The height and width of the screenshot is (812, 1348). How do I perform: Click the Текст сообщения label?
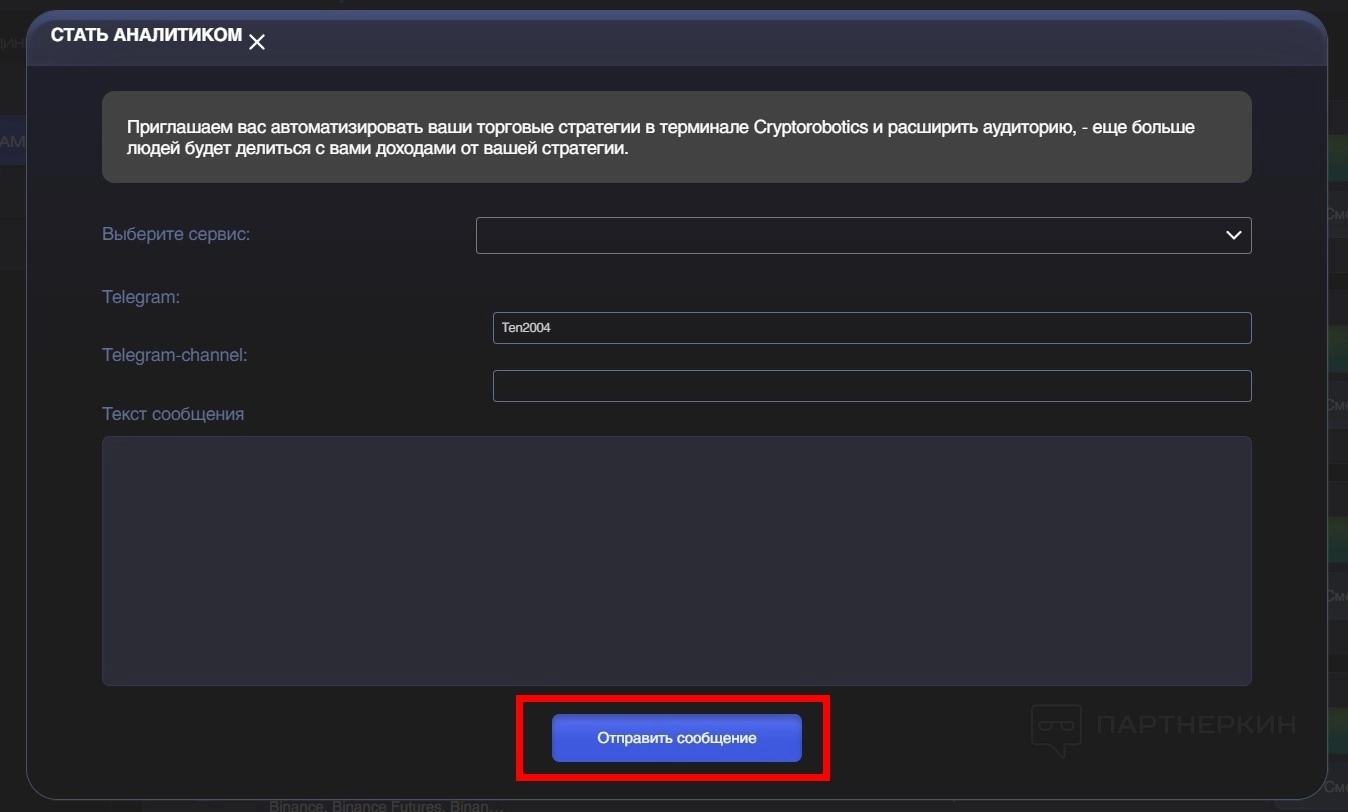(173, 413)
